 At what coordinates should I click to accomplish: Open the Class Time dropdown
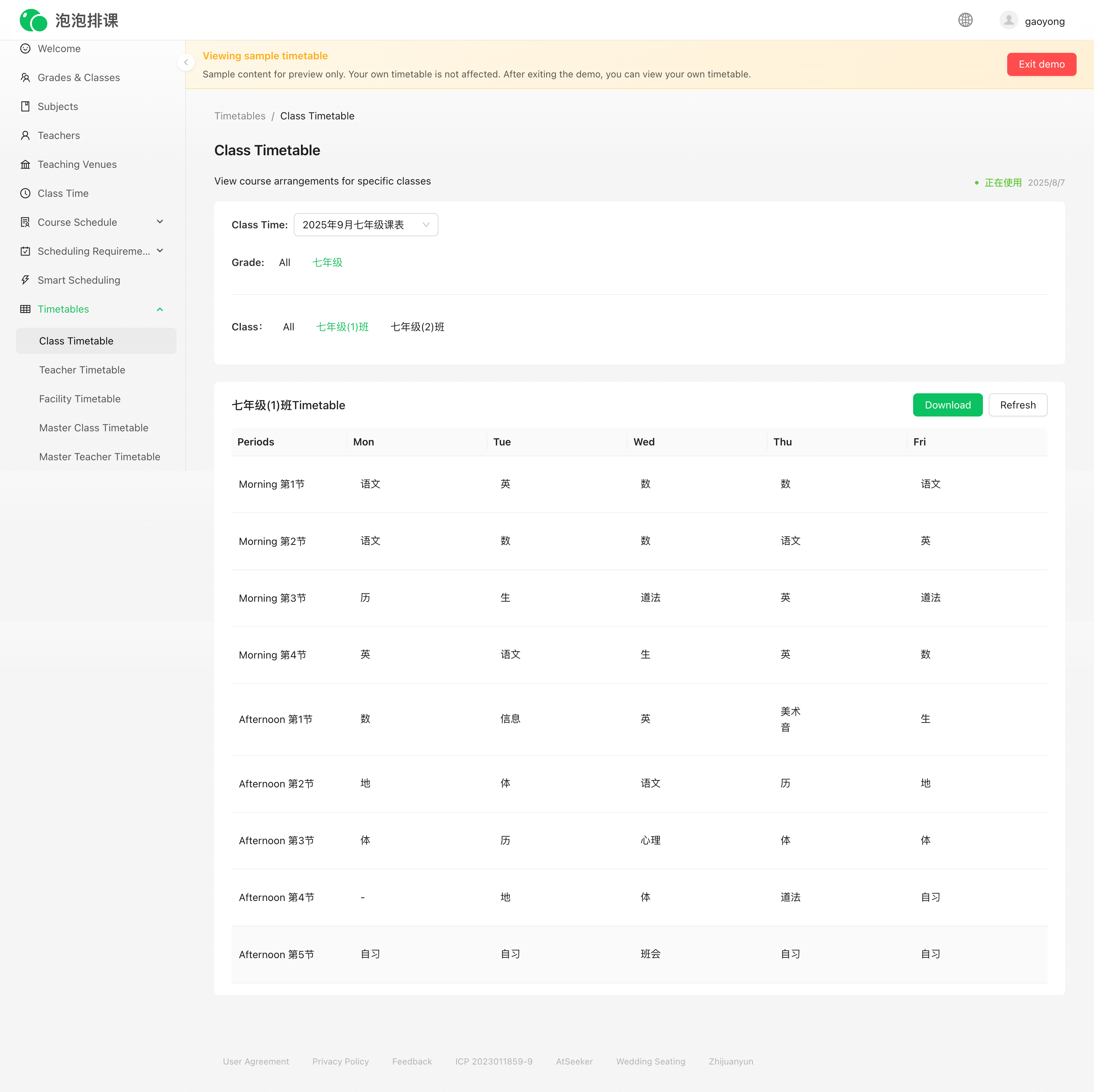coord(366,225)
